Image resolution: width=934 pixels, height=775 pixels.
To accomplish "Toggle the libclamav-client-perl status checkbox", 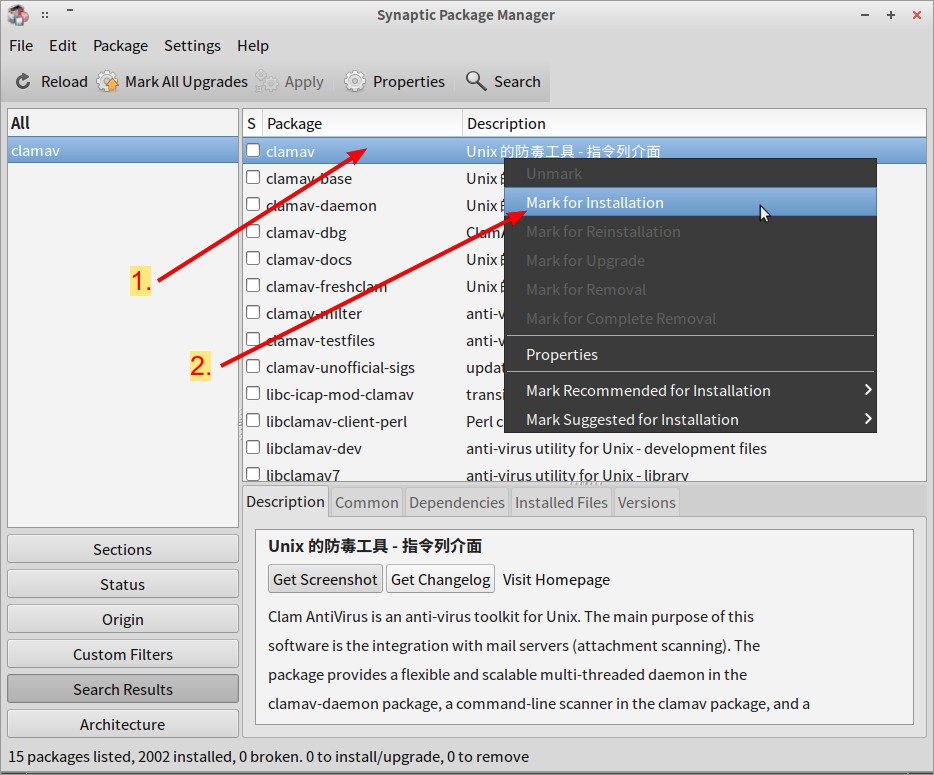I will (253, 421).
